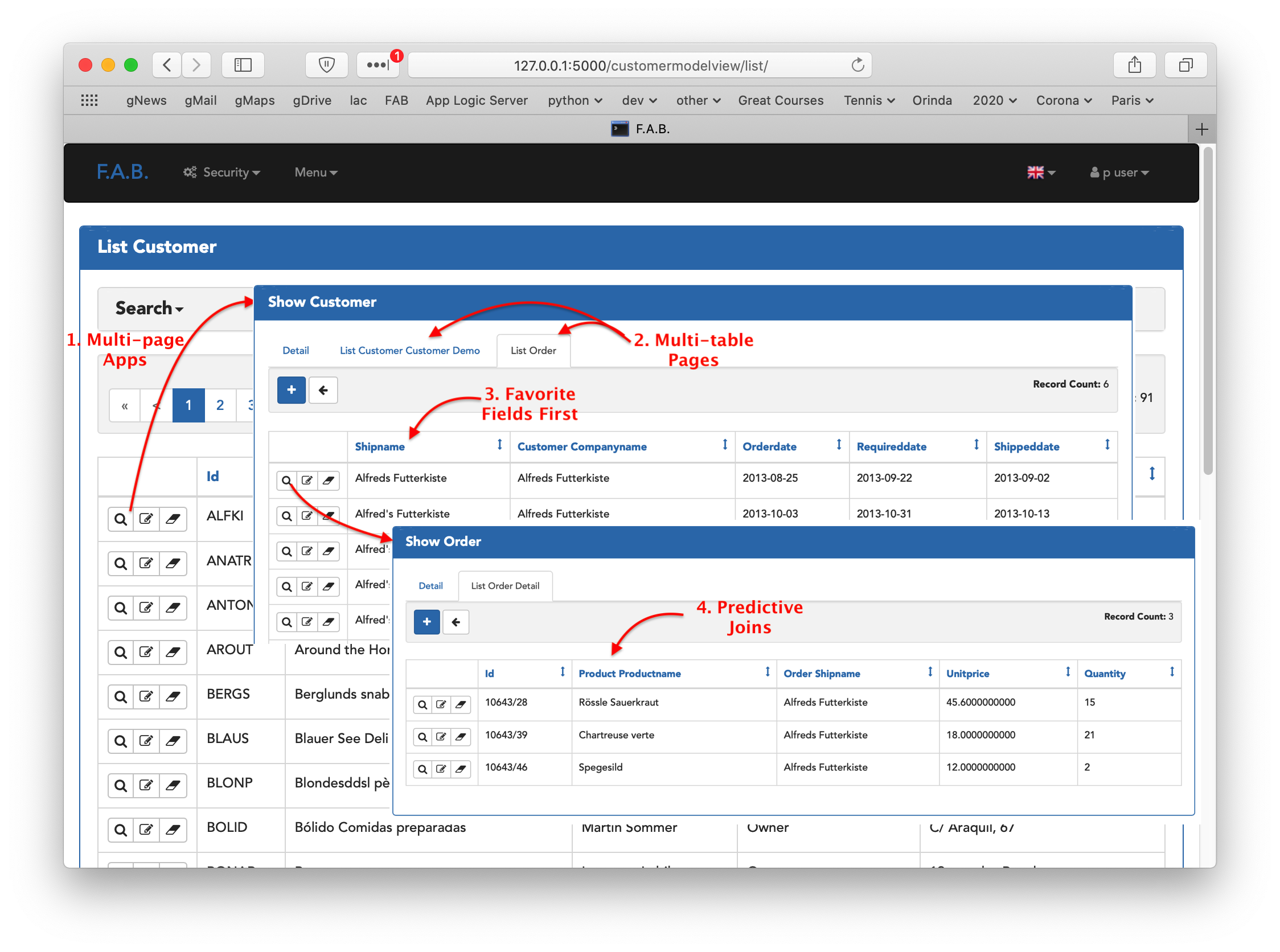
Task: Reload the page with refresh icon
Action: [858, 65]
